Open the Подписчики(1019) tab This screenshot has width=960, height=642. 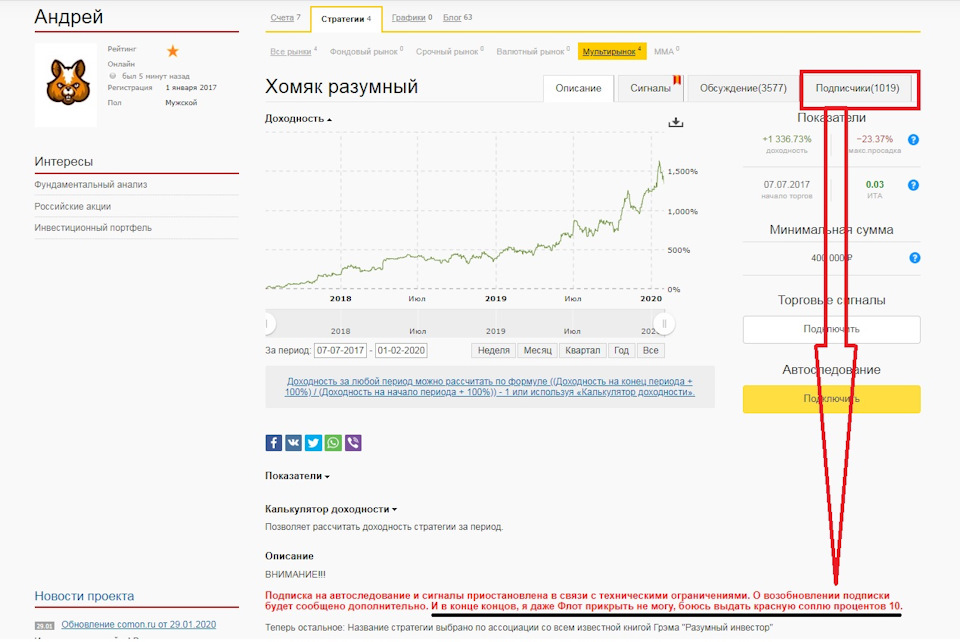click(857, 89)
